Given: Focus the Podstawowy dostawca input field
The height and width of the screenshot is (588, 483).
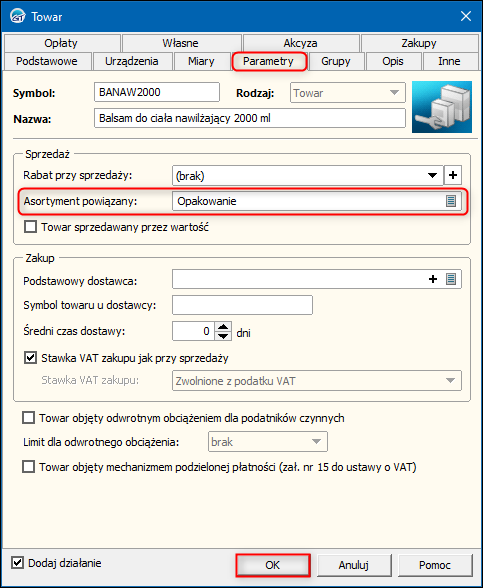Looking at the screenshot, I should (317, 279).
